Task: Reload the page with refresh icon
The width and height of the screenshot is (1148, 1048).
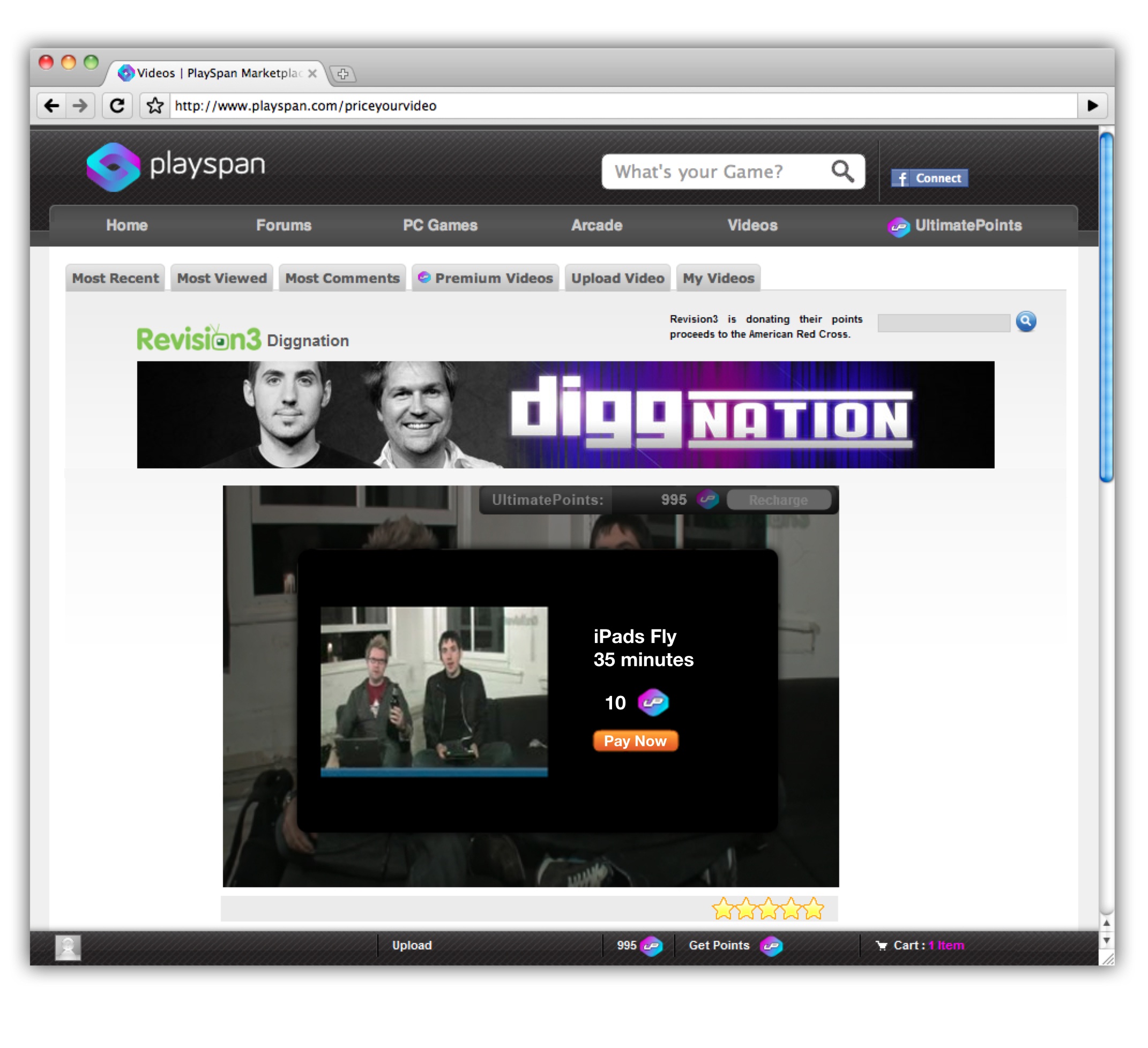Action: coord(117,106)
